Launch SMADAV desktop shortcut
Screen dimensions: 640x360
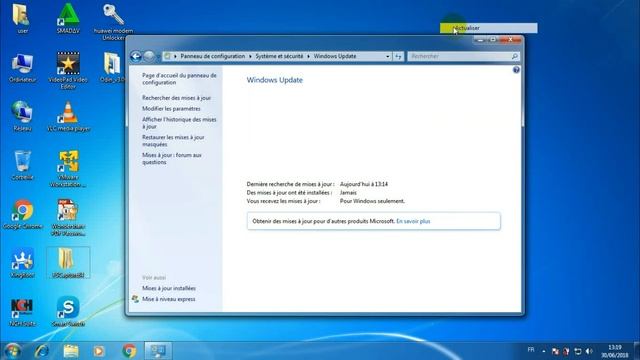click(x=68, y=19)
